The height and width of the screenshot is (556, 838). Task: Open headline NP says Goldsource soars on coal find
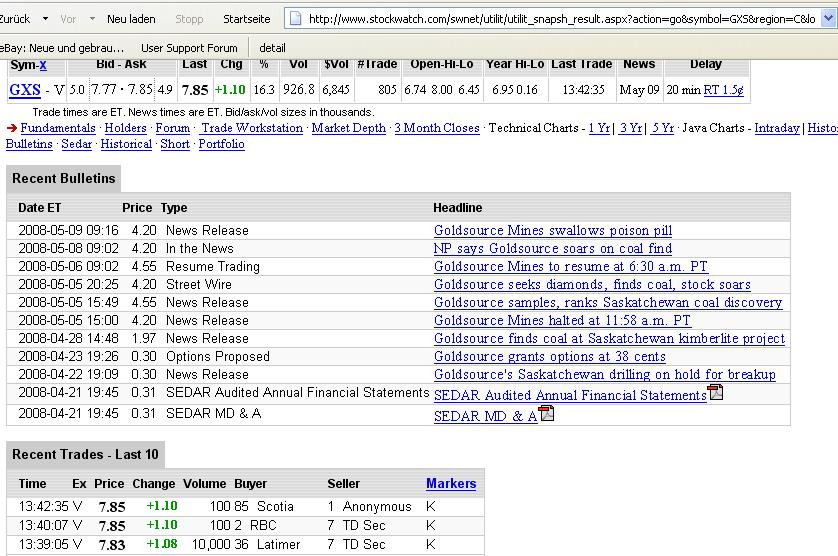pos(553,249)
